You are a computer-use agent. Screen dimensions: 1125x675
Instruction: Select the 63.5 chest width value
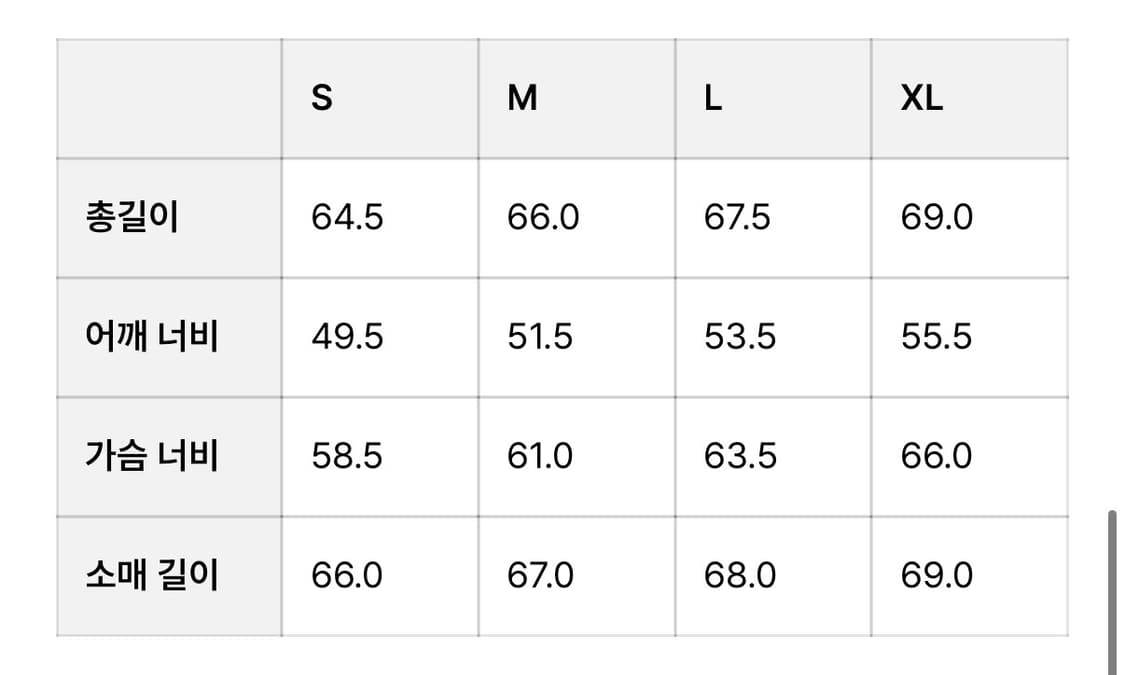740,456
